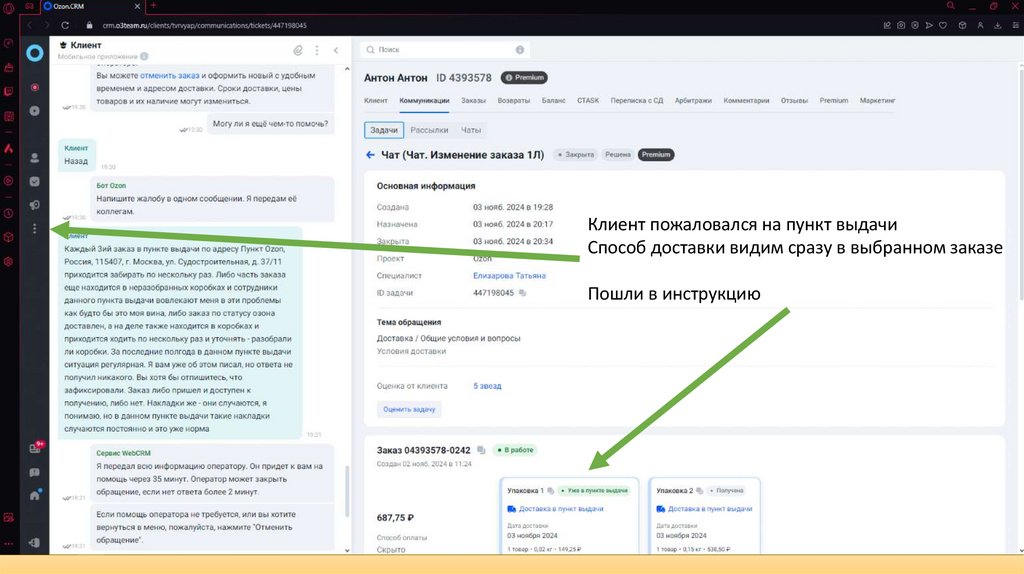Click the Ozon CRM logo in sidebar
The image size is (1024, 574).
pos(35,53)
